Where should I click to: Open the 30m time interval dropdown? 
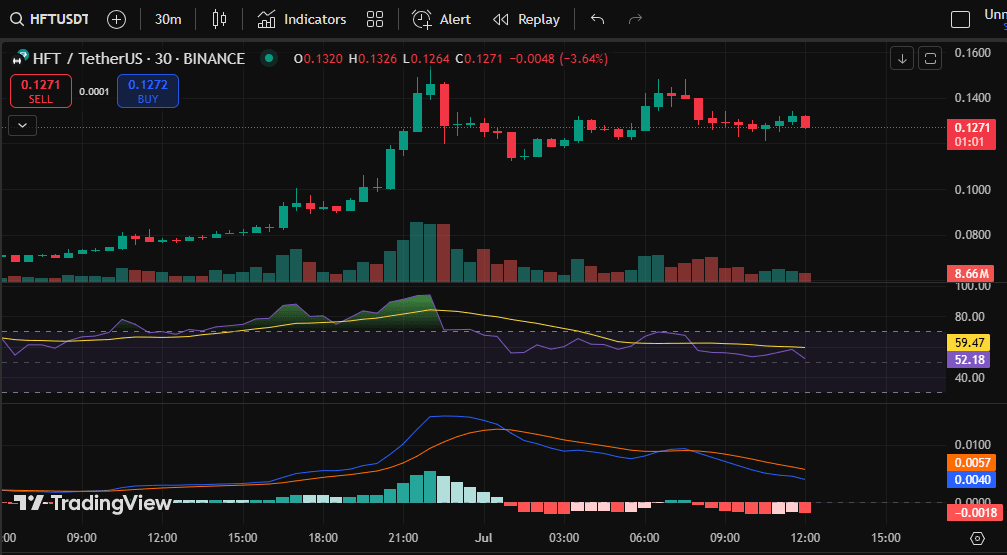click(x=168, y=19)
